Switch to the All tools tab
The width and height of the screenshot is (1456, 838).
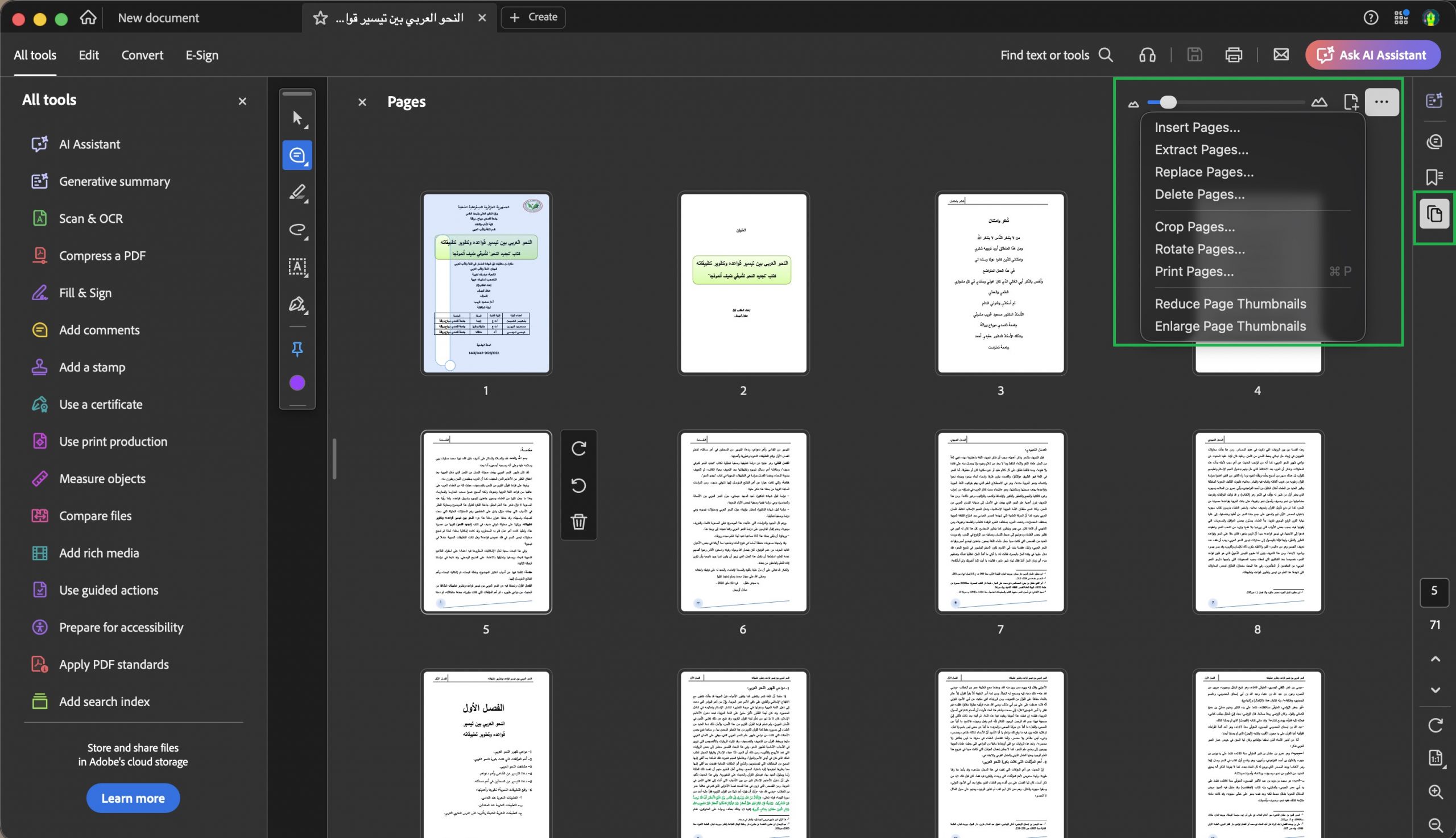pyautogui.click(x=35, y=55)
